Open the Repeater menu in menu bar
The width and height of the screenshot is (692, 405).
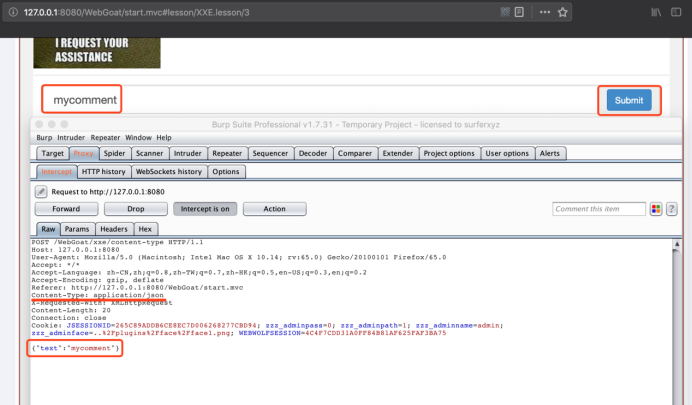(105, 138)
